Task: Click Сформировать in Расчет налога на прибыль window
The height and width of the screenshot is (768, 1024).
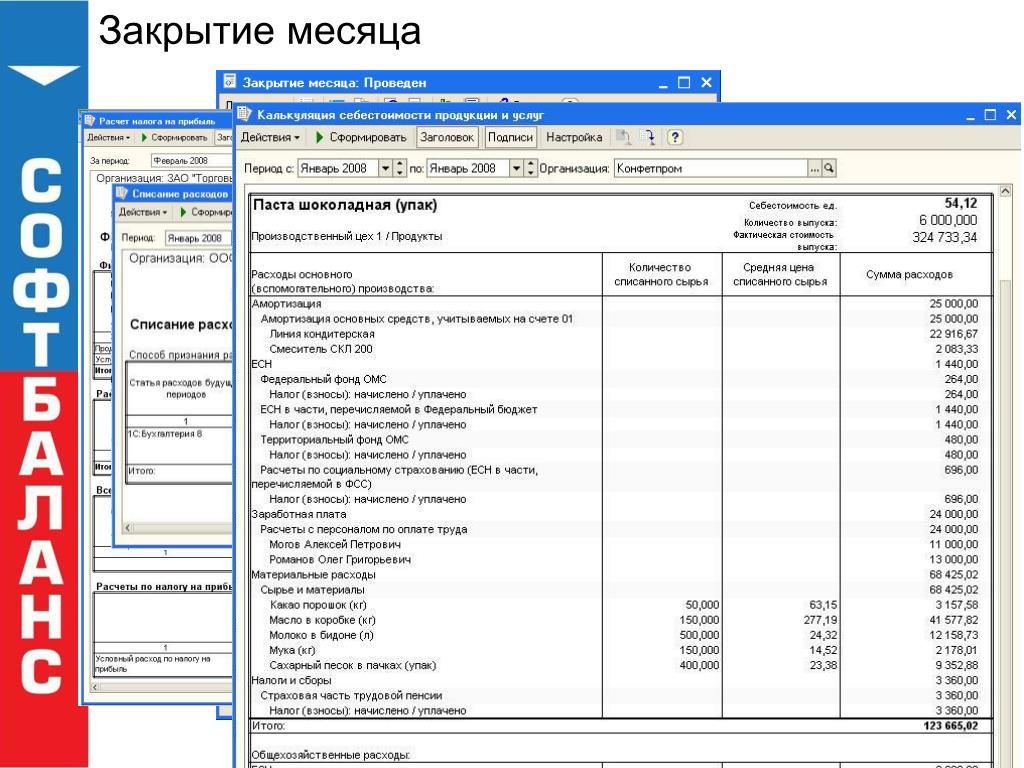Action: tap(179, 138)
